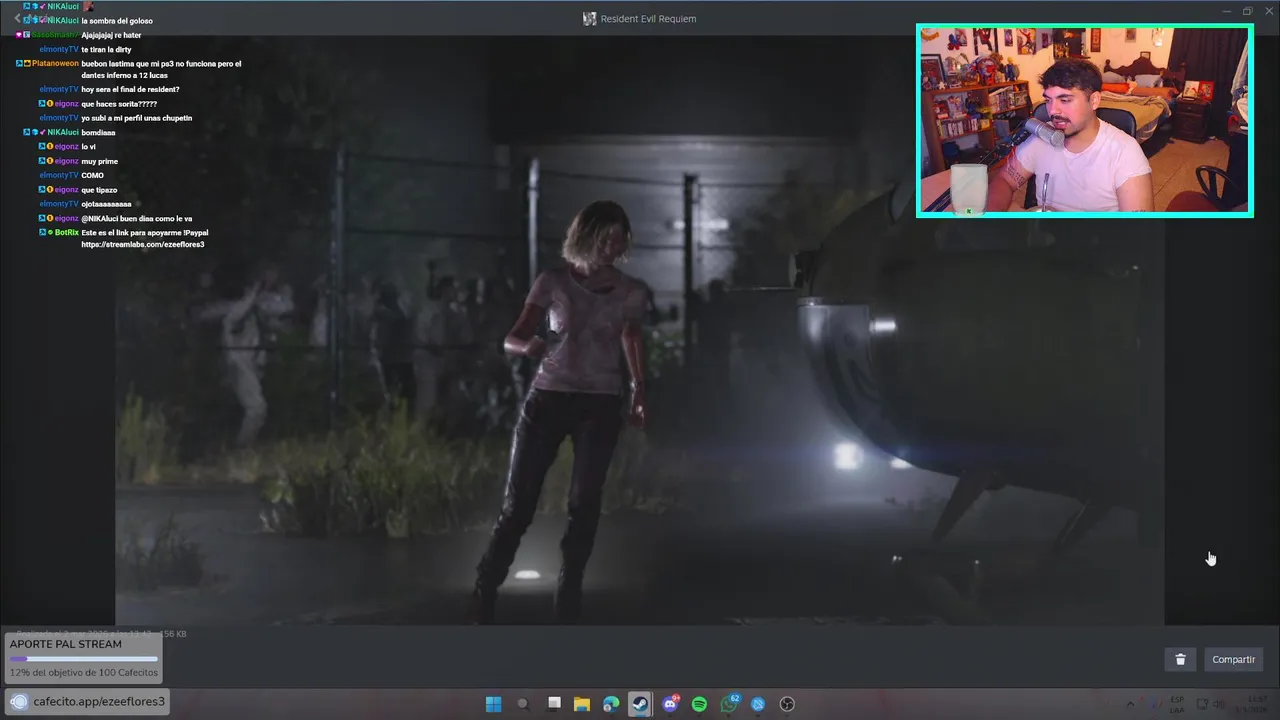
Task: Click the ESP language indicator
Action: 1177,703
